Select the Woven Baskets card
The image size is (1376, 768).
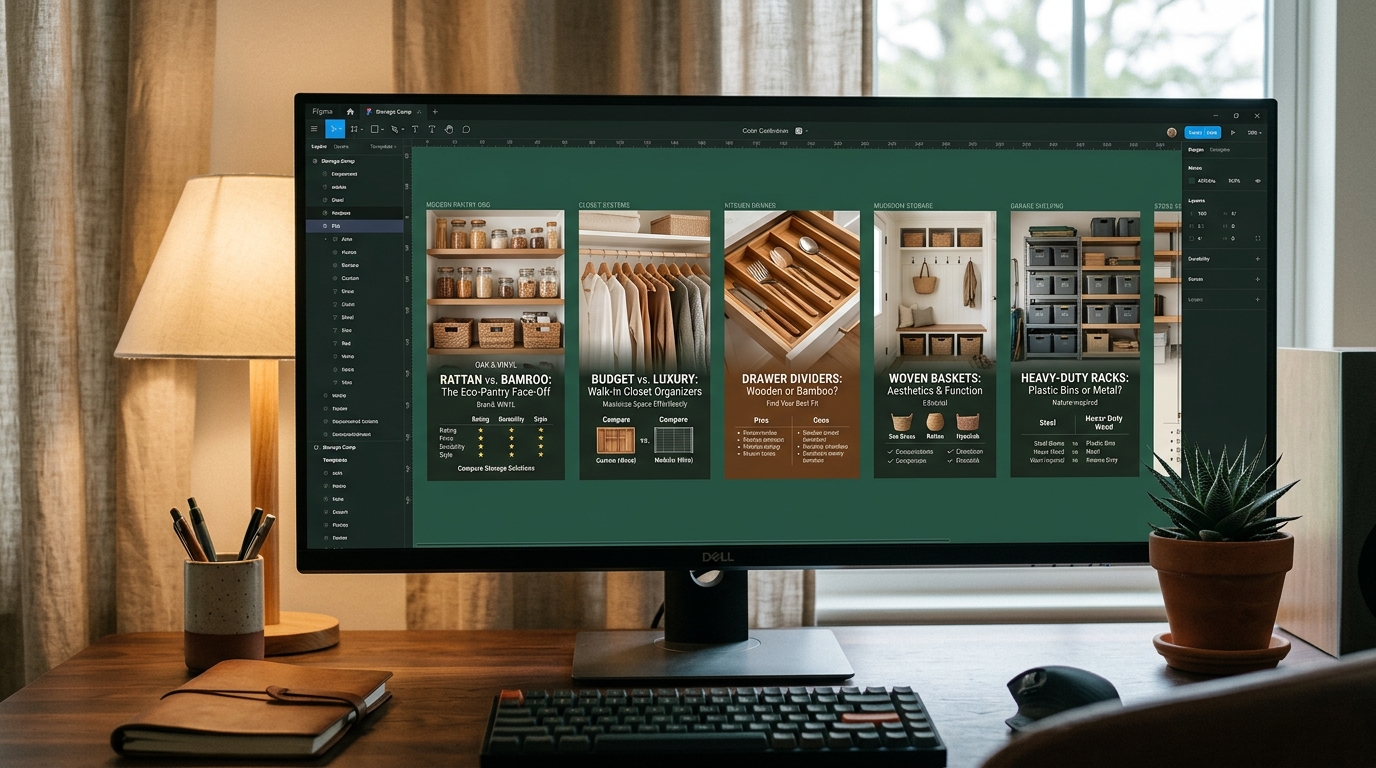point(935,345)
